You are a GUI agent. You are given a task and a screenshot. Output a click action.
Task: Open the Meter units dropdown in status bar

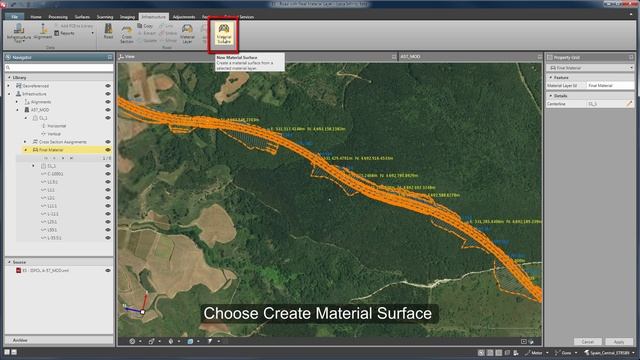pos(547,352)
